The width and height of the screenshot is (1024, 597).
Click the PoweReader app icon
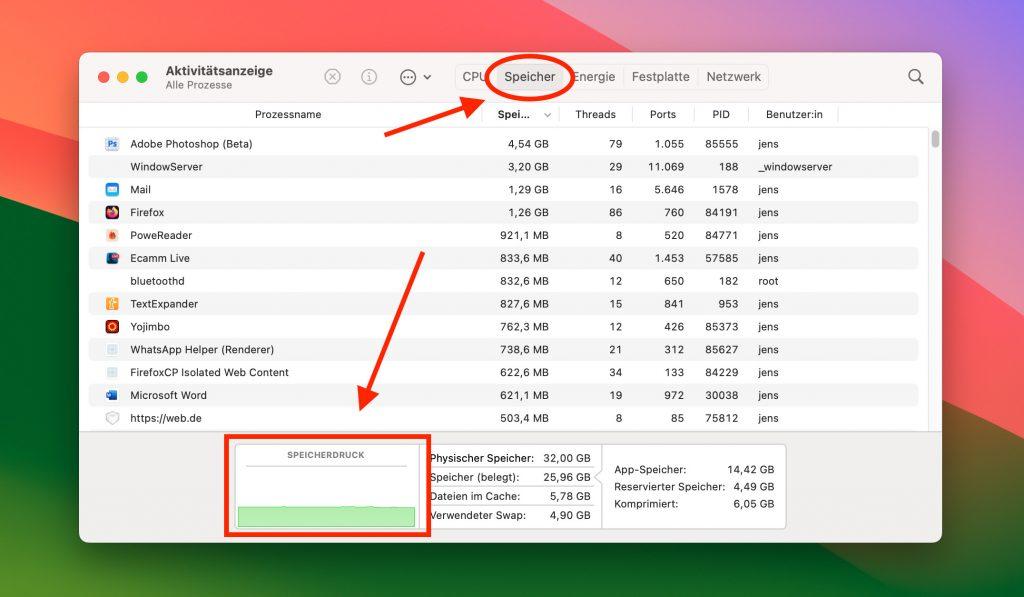pos(112,235)
